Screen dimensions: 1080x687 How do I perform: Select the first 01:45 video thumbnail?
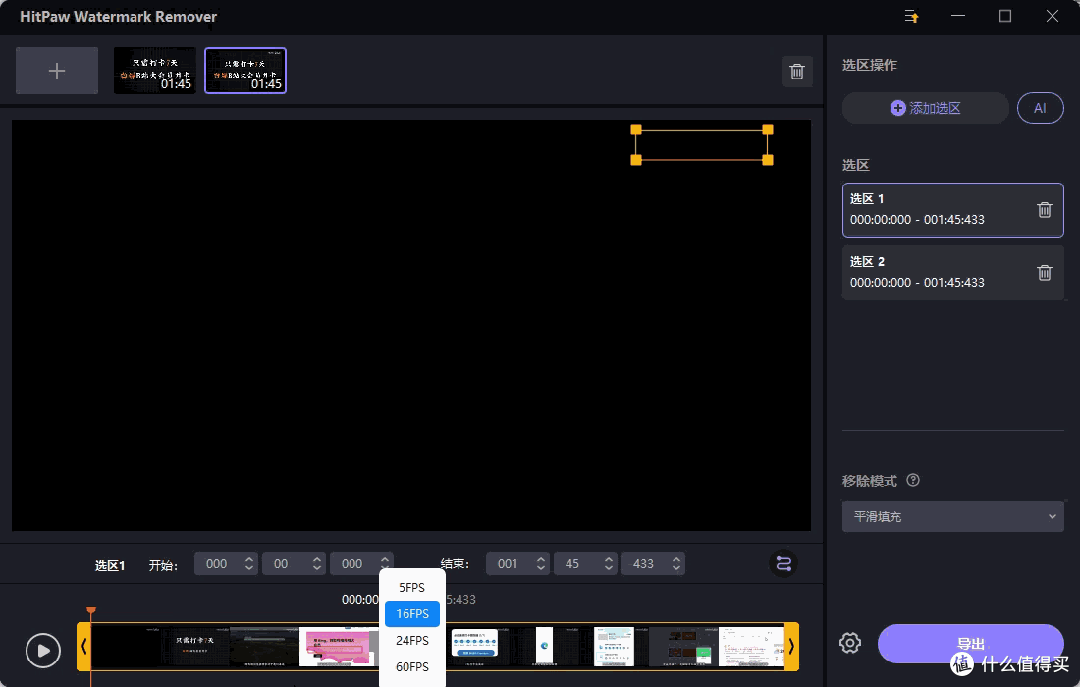(155, 70)
